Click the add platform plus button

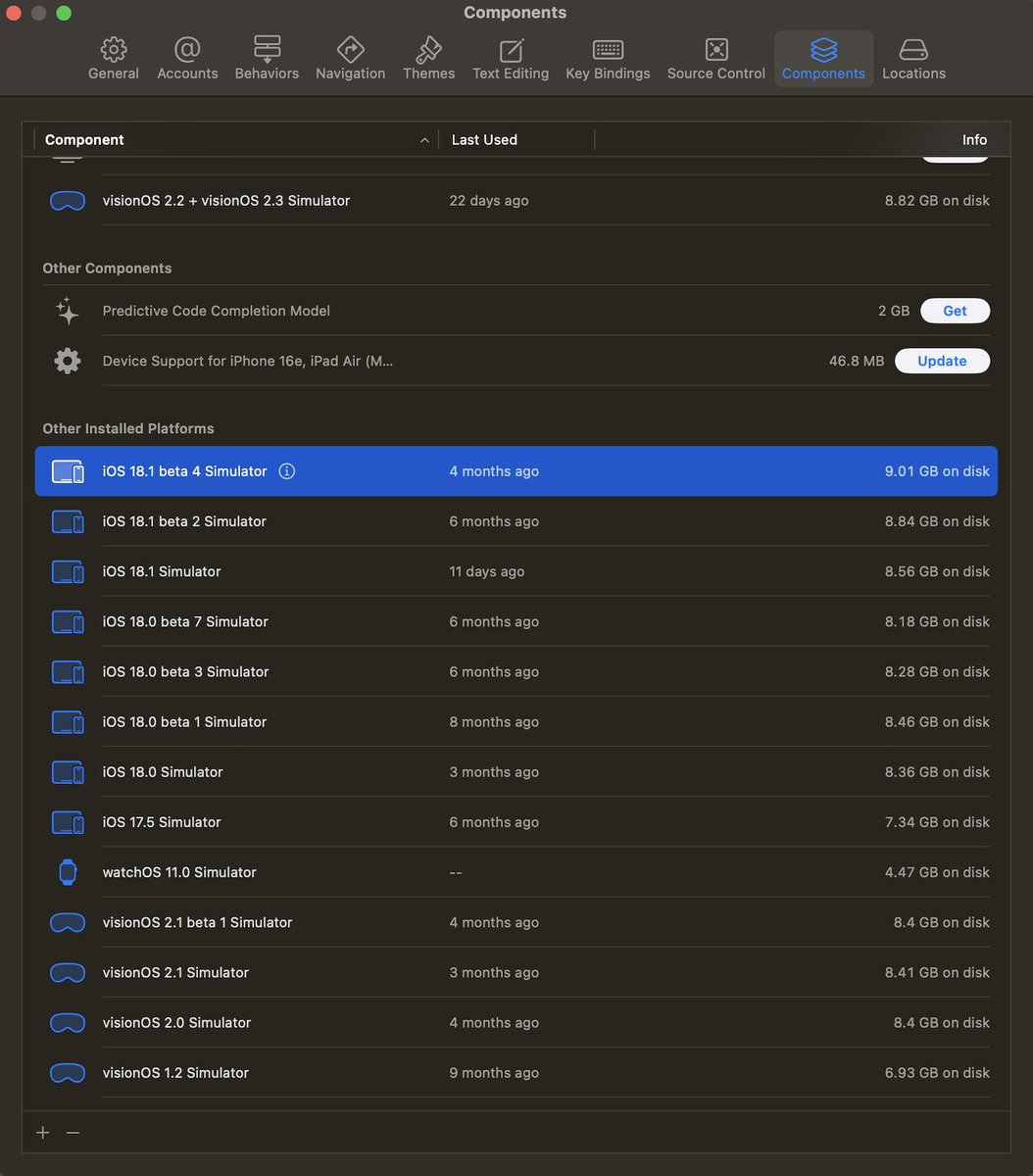point(42,1132)
